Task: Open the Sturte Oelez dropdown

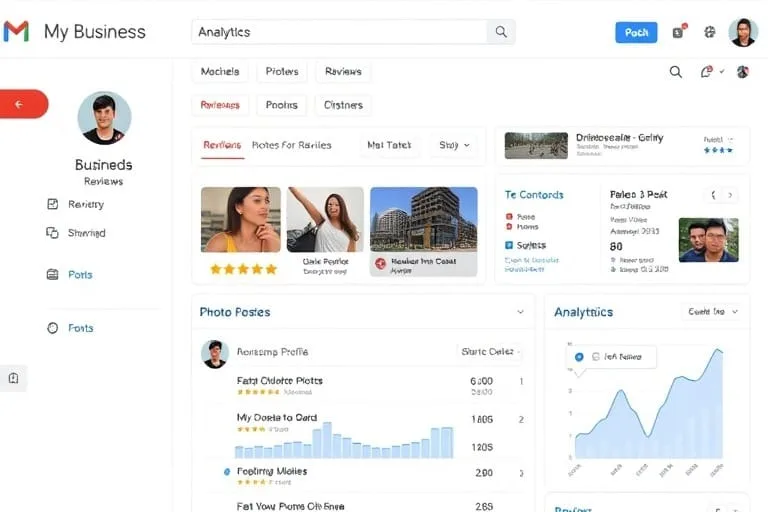Action: tap(490, 352)
